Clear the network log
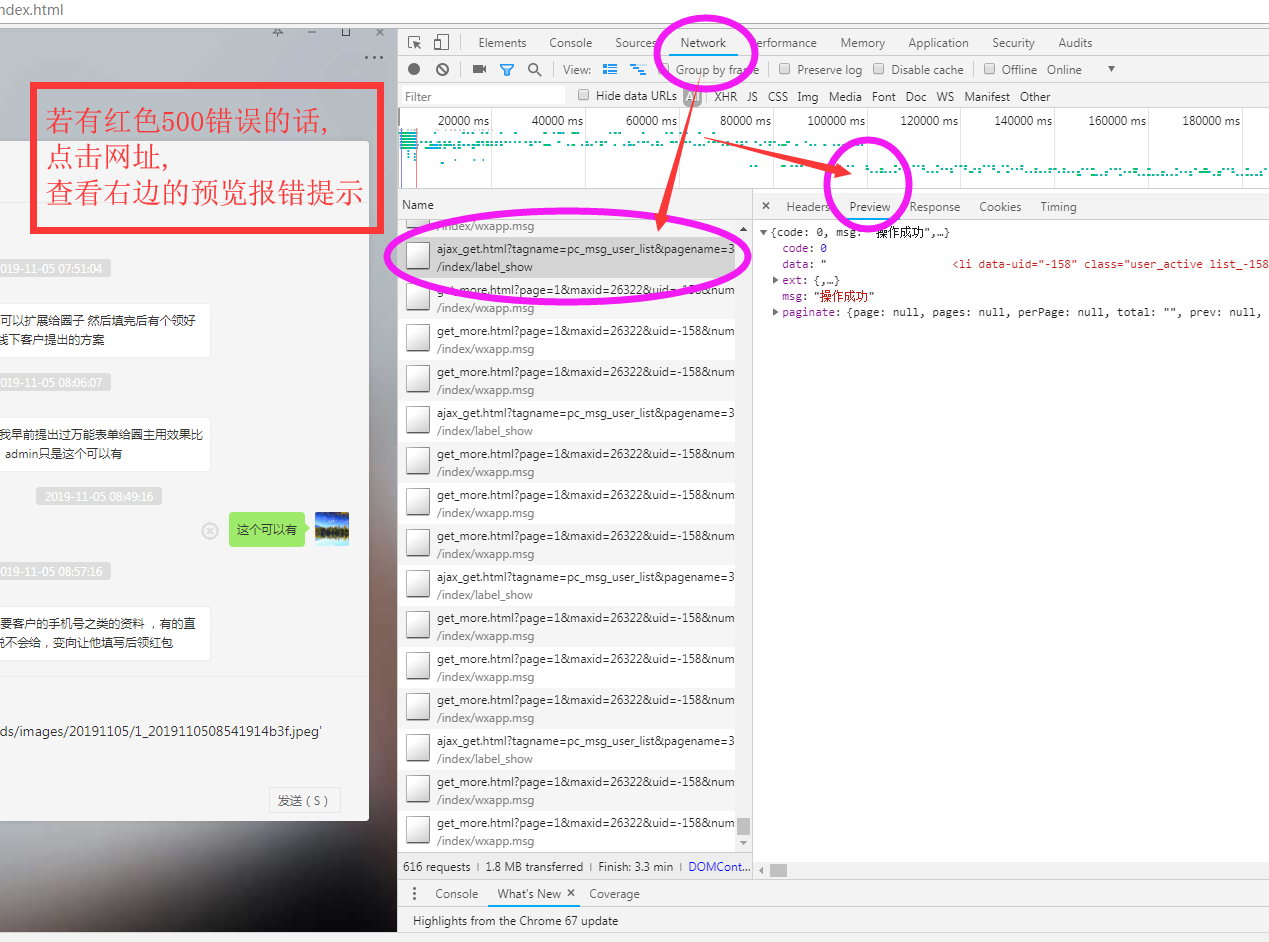 coord(442,70)
